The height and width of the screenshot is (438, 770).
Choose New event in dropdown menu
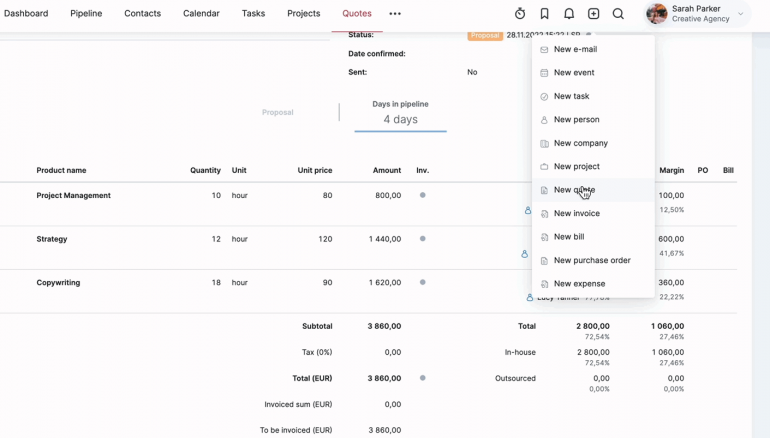tap(574, 73)
